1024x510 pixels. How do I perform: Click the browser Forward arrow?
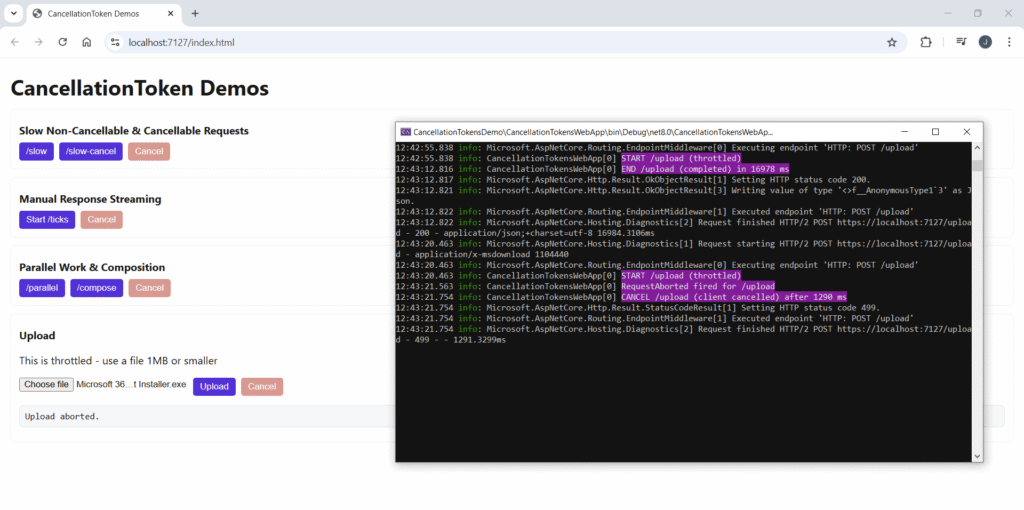point(39,42)
